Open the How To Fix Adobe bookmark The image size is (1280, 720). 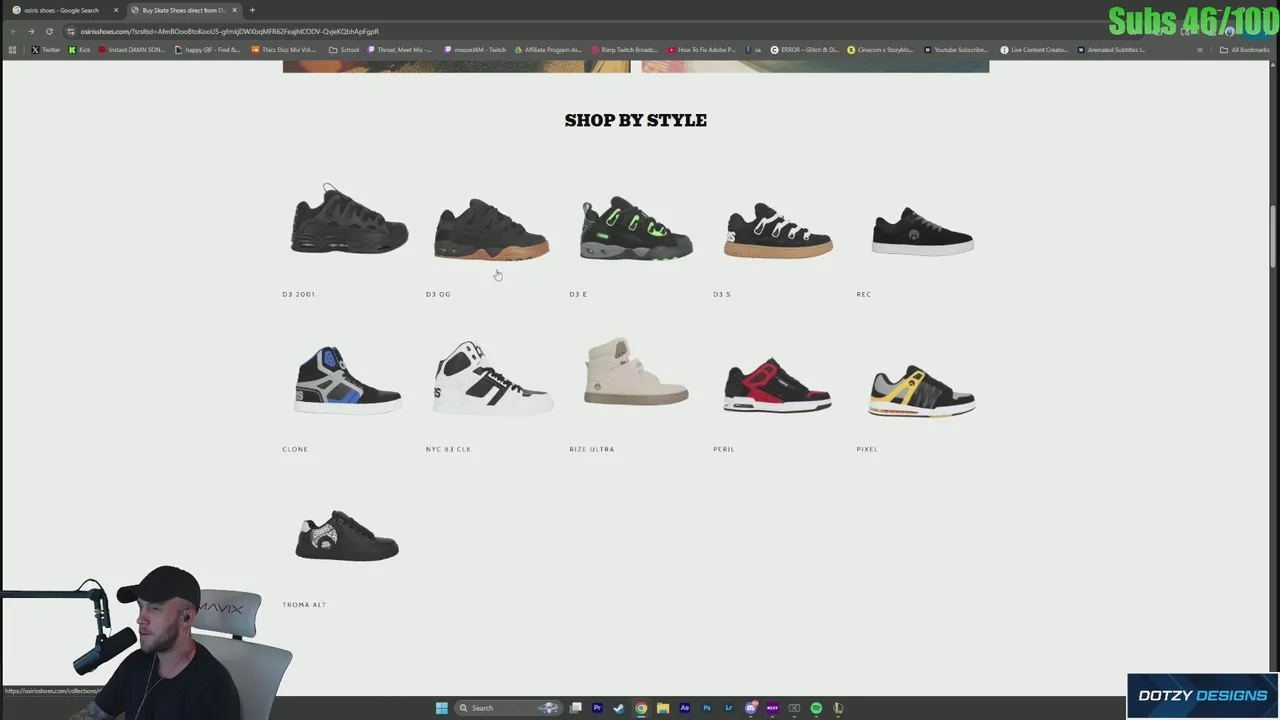click(x=701, y=49)
